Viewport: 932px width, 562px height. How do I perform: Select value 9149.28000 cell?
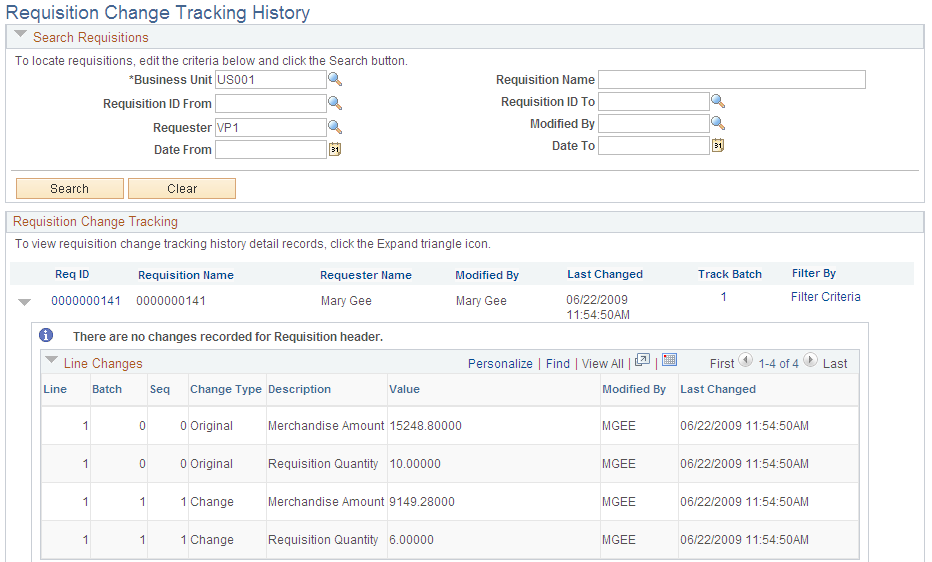tap(422, 502)
